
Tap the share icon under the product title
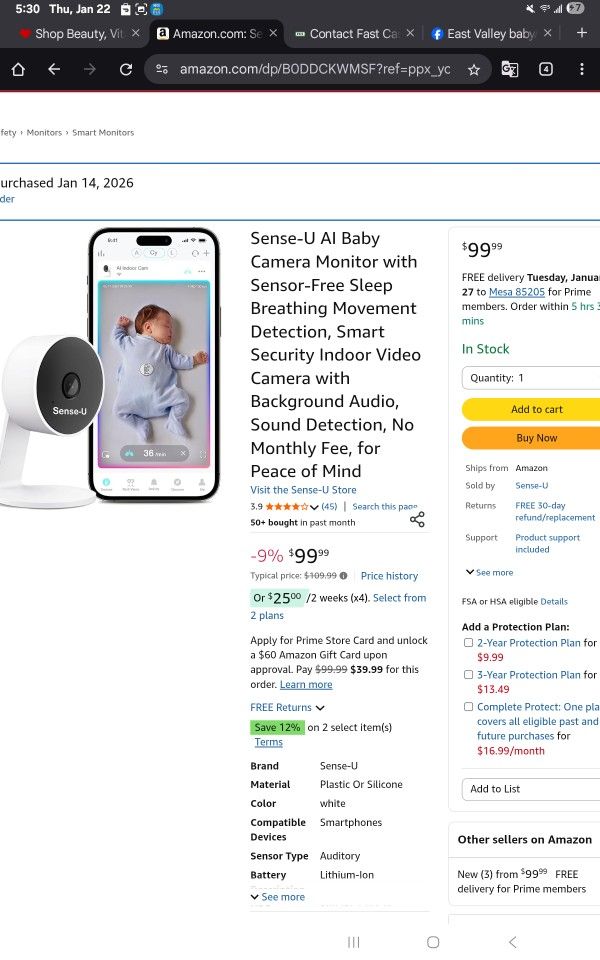(x=417, y=519)
